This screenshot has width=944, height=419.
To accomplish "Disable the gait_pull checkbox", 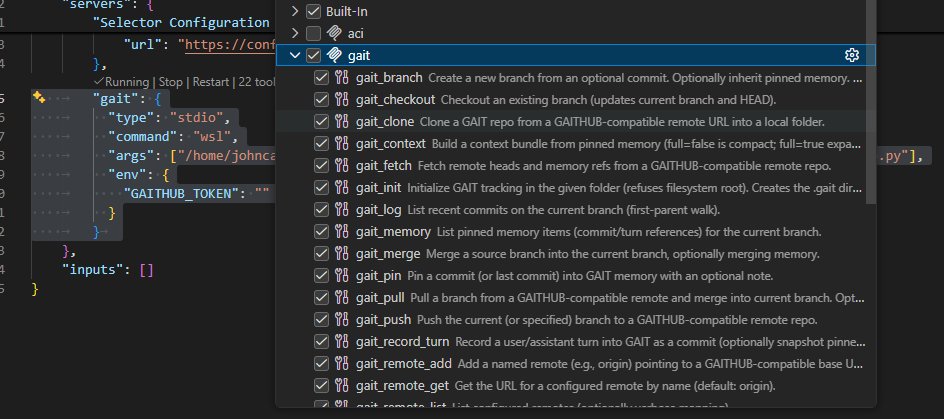I will (321, 298).
